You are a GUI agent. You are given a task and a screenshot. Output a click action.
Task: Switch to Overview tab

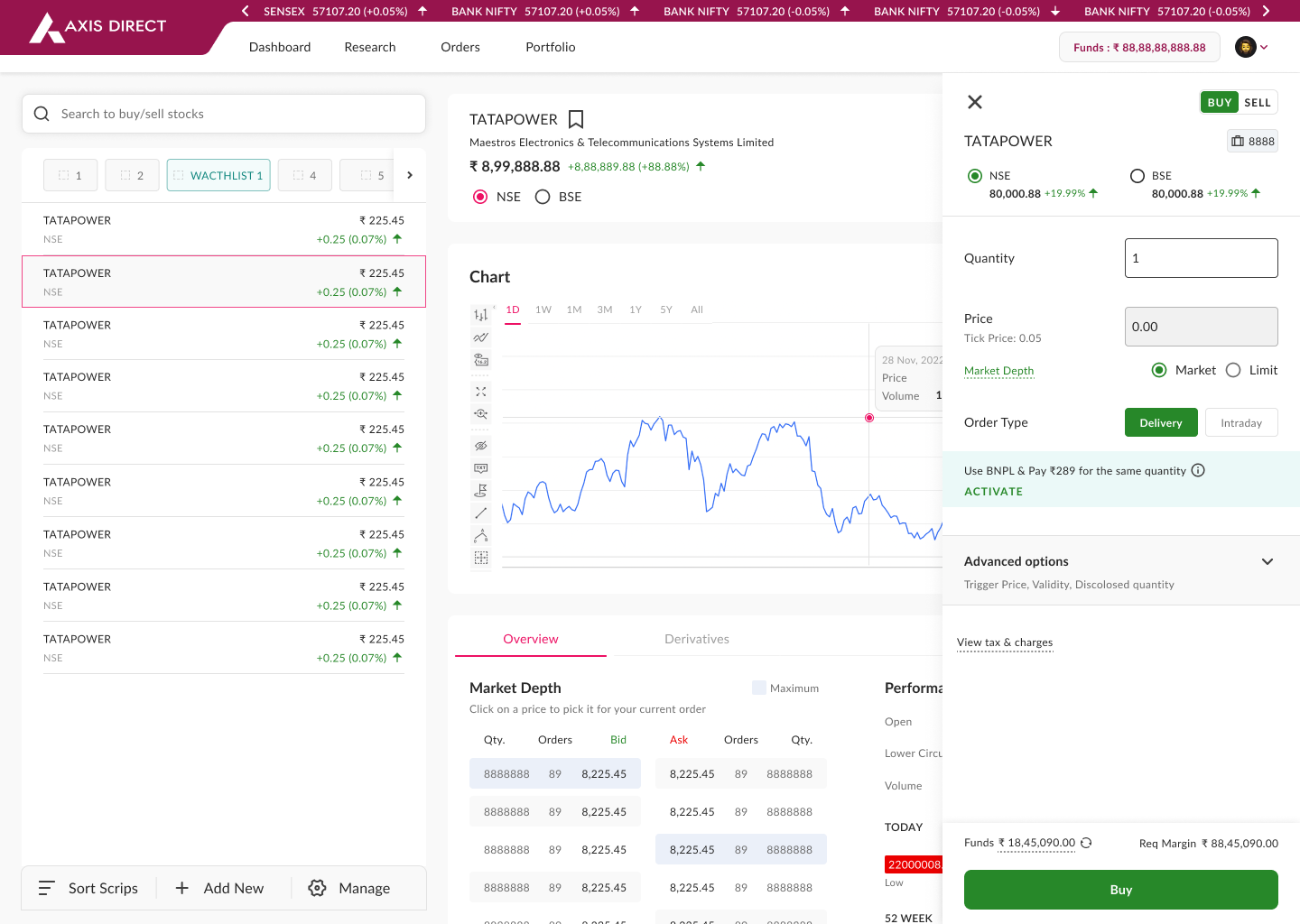click(531, 639)
